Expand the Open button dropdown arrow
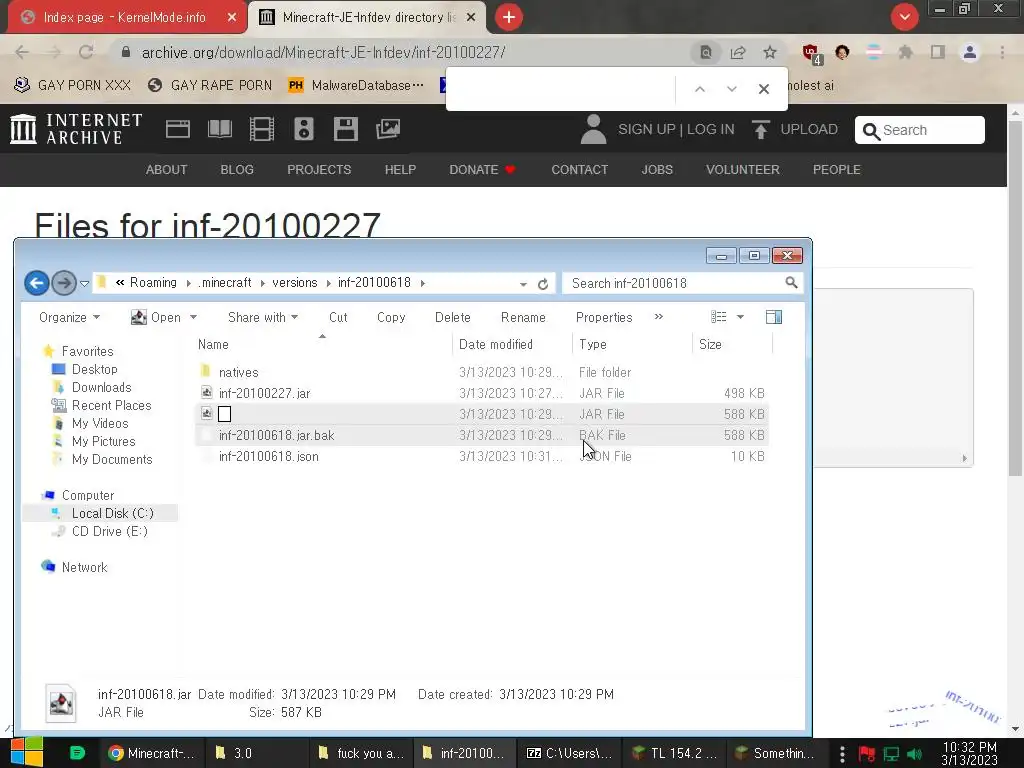This screenshot has width=1024, height=768. pyautogui.click(x=193, y=317)
